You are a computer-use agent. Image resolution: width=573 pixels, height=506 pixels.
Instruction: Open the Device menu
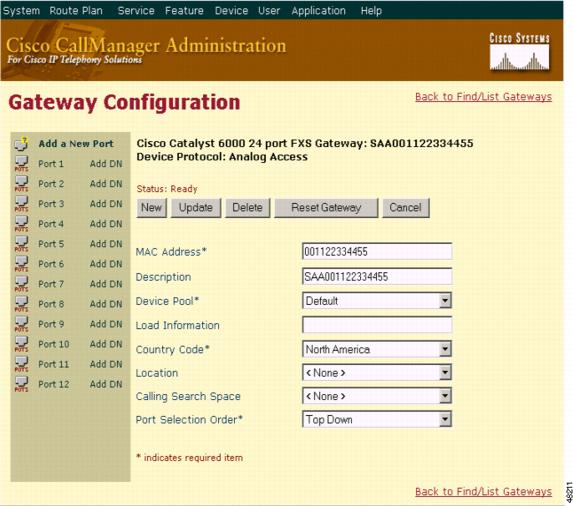(231, 11)
